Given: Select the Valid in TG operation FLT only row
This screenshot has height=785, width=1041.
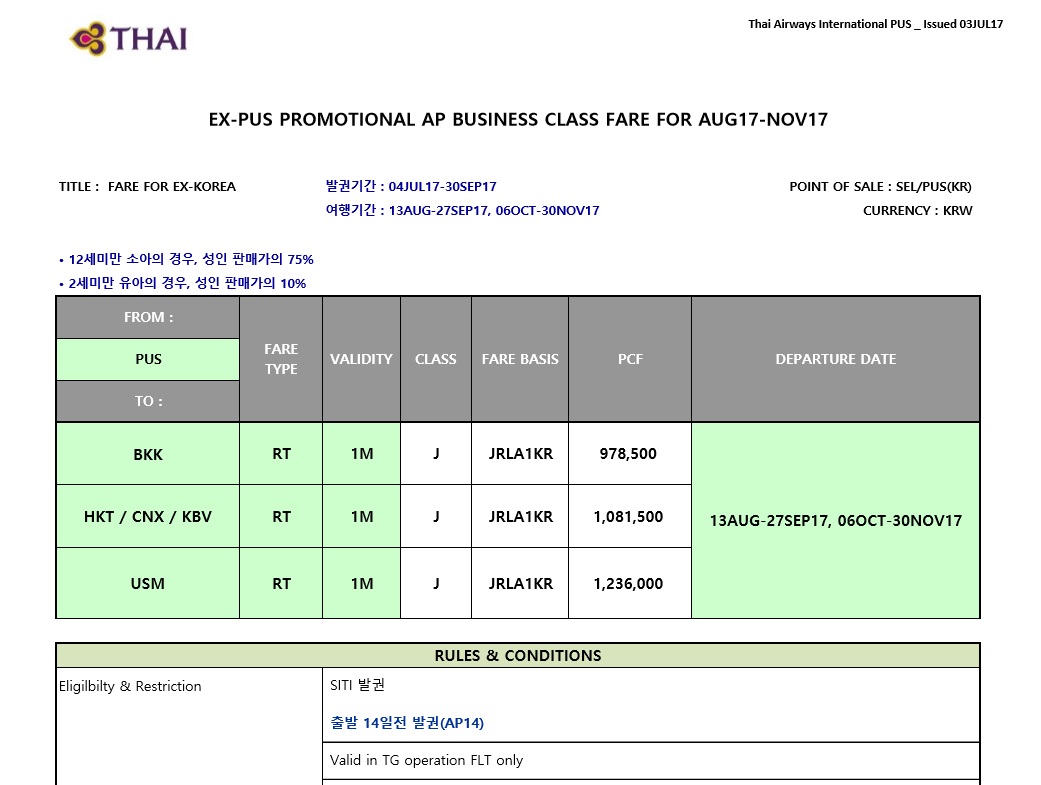Looking at the screenshot, I should (427, 761).
